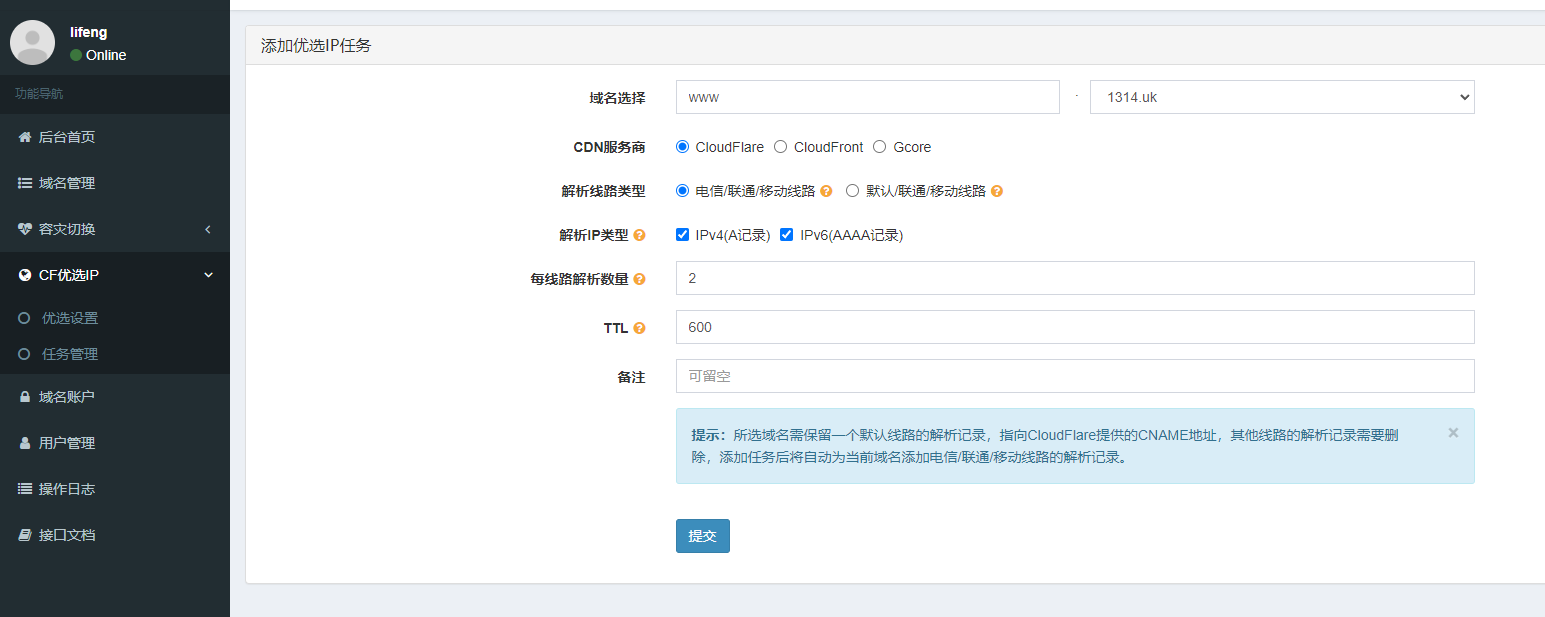
Task: Click the book icon beside 接口文档
Action: pyautogui.click(x=25, y=535)
